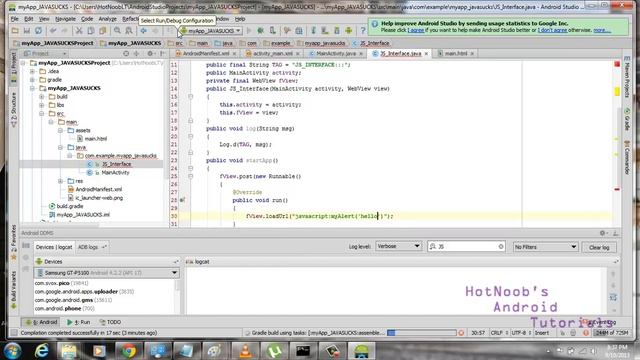640x360 pixels.
Task: Open the TODO tool window button
Action: pyautogui.click(x=110, y=322)
